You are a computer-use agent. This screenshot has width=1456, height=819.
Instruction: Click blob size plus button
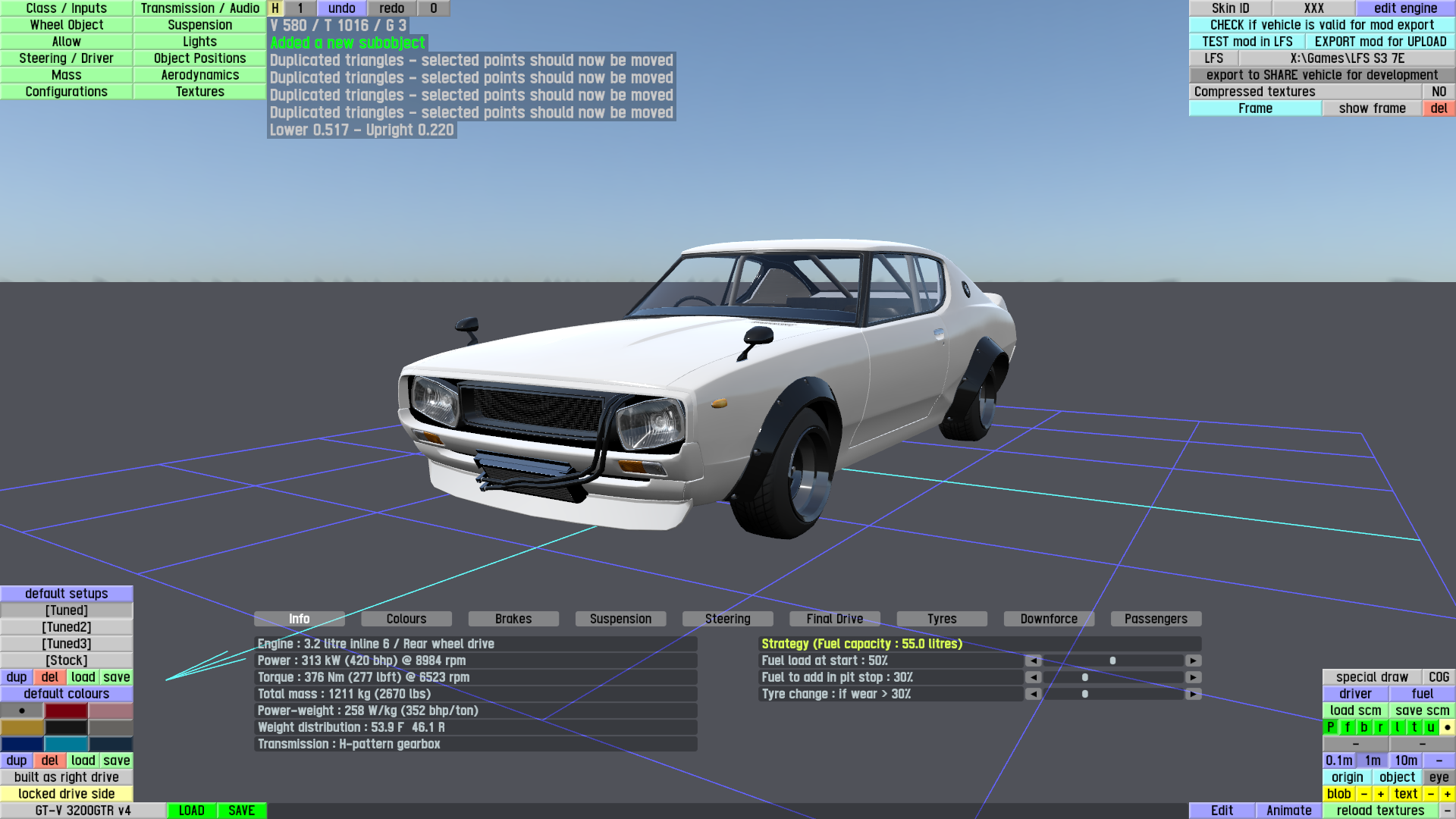coord(1380,794)
